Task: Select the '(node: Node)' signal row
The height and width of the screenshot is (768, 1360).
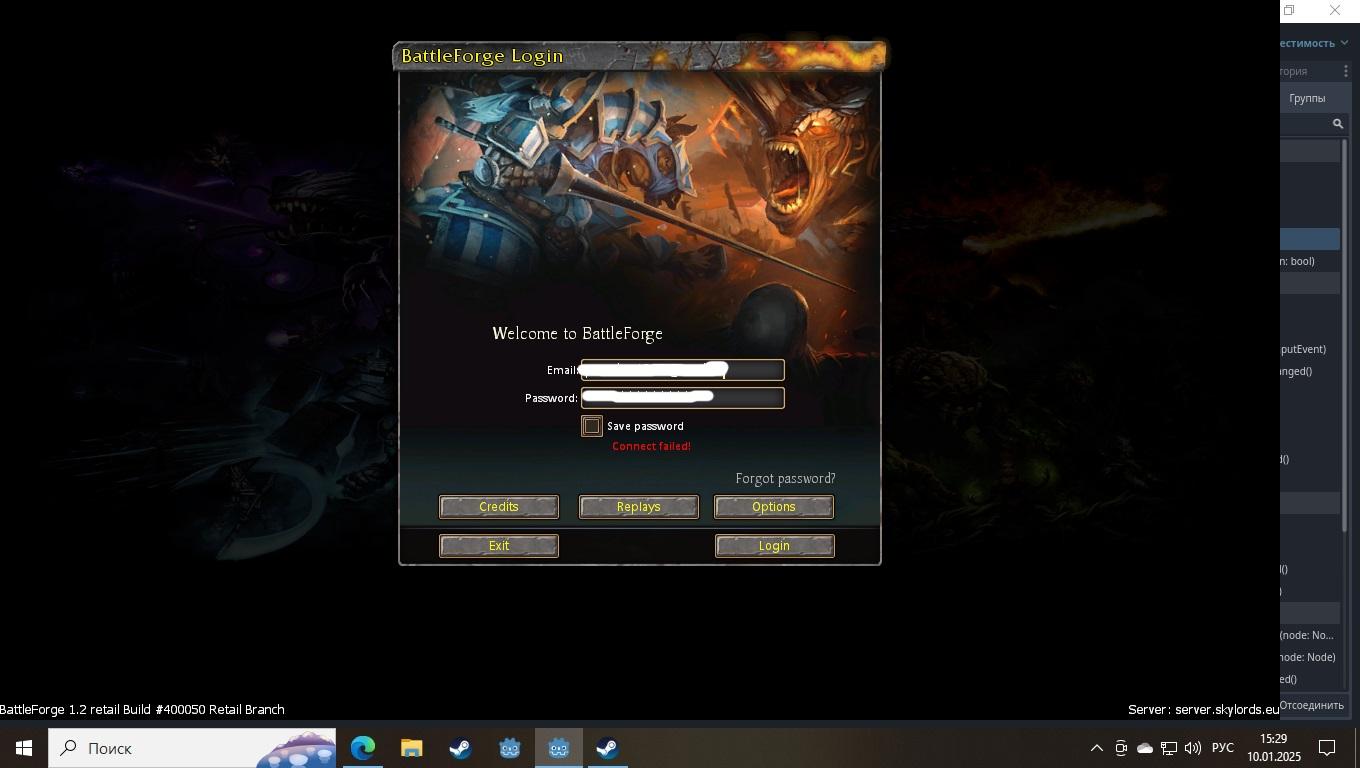Action: tap(1308, 657)
